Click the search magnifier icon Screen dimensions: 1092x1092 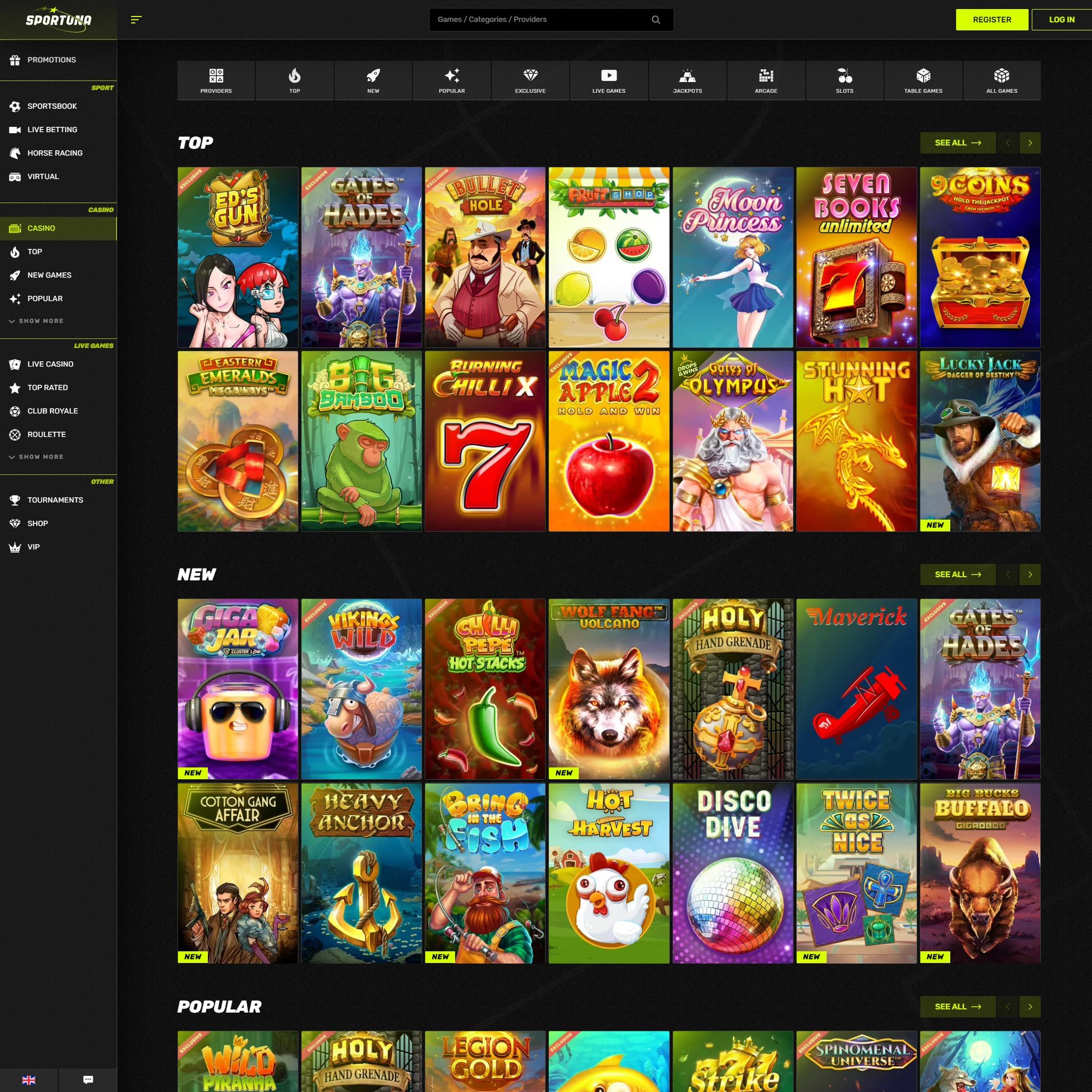point(656,20)
